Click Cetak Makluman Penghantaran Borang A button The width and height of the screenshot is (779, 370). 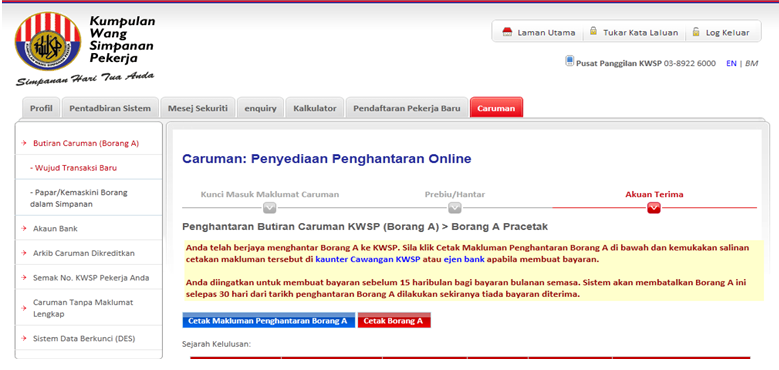(268, 321)
